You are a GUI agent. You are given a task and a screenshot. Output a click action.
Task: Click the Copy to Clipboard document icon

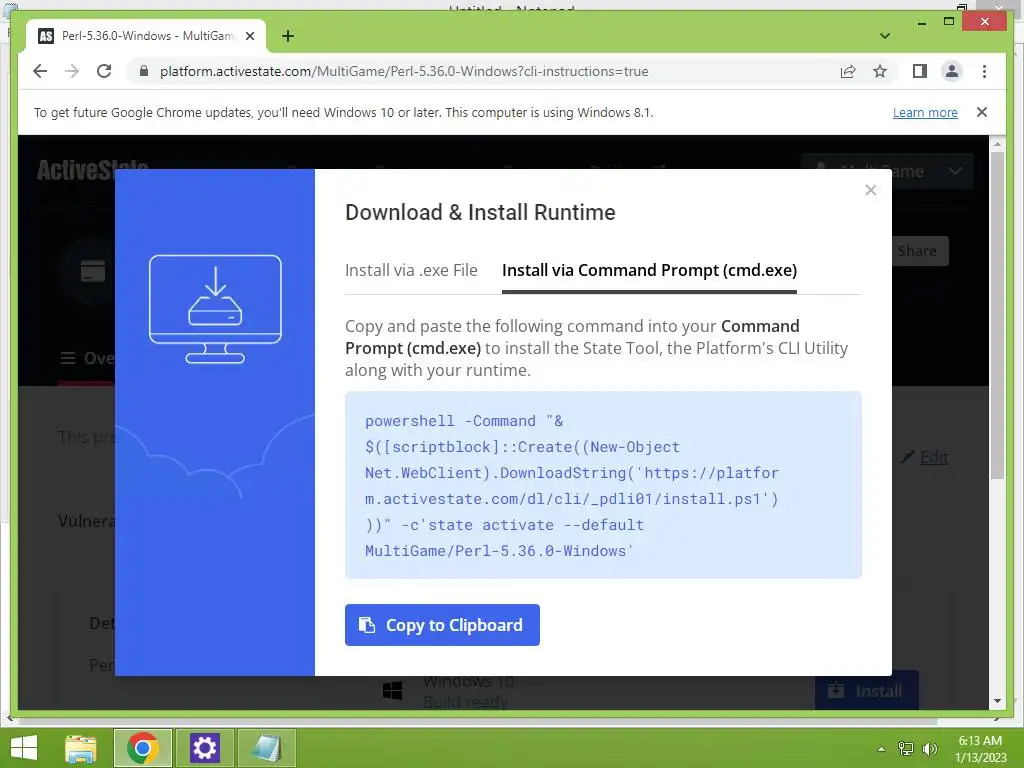pos(367,625)
